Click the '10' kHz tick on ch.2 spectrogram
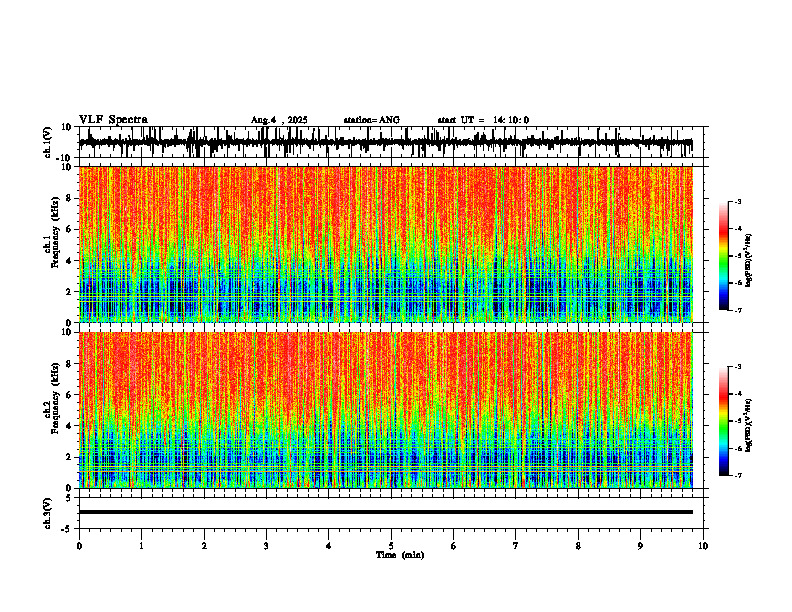 click(x=68, y=332)
